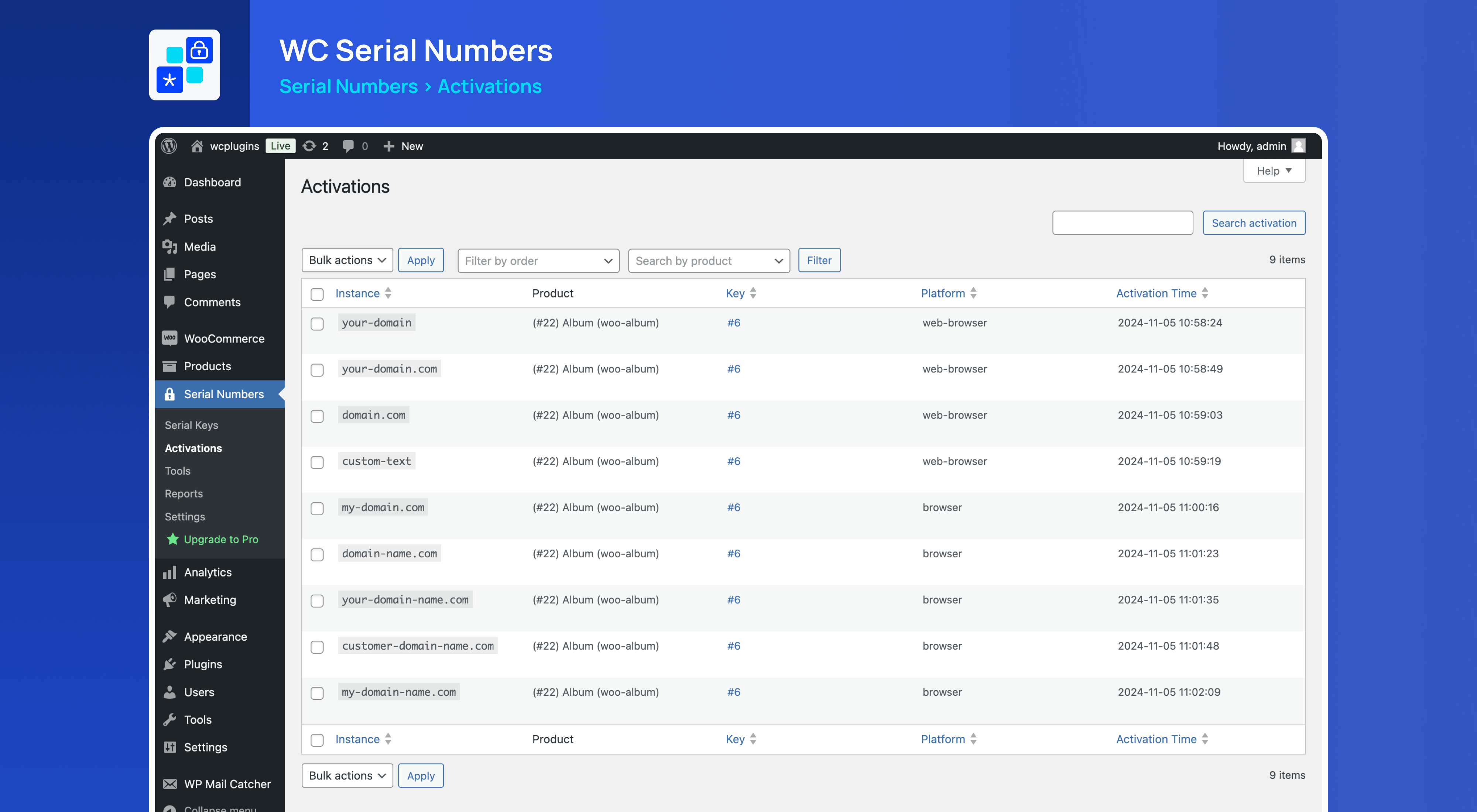
Task: Check the your-domain row checkbox
Action: click(317, 324)
